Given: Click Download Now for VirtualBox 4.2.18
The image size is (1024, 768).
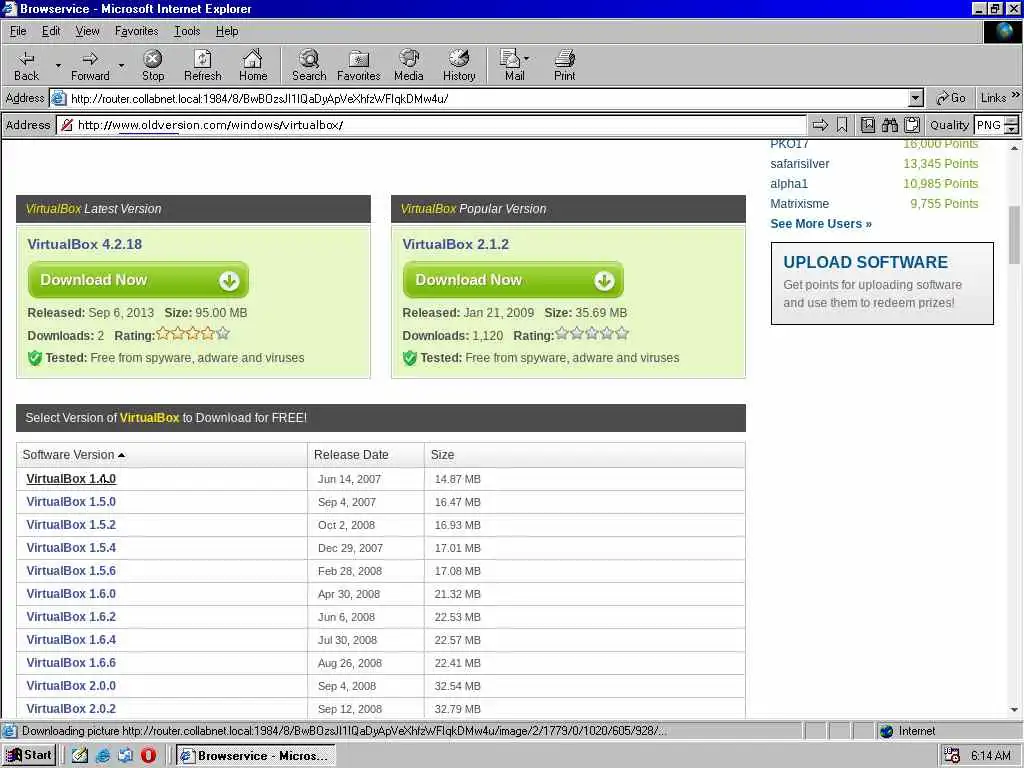Looking at the screenshot, I should click(x=138, y=280).
